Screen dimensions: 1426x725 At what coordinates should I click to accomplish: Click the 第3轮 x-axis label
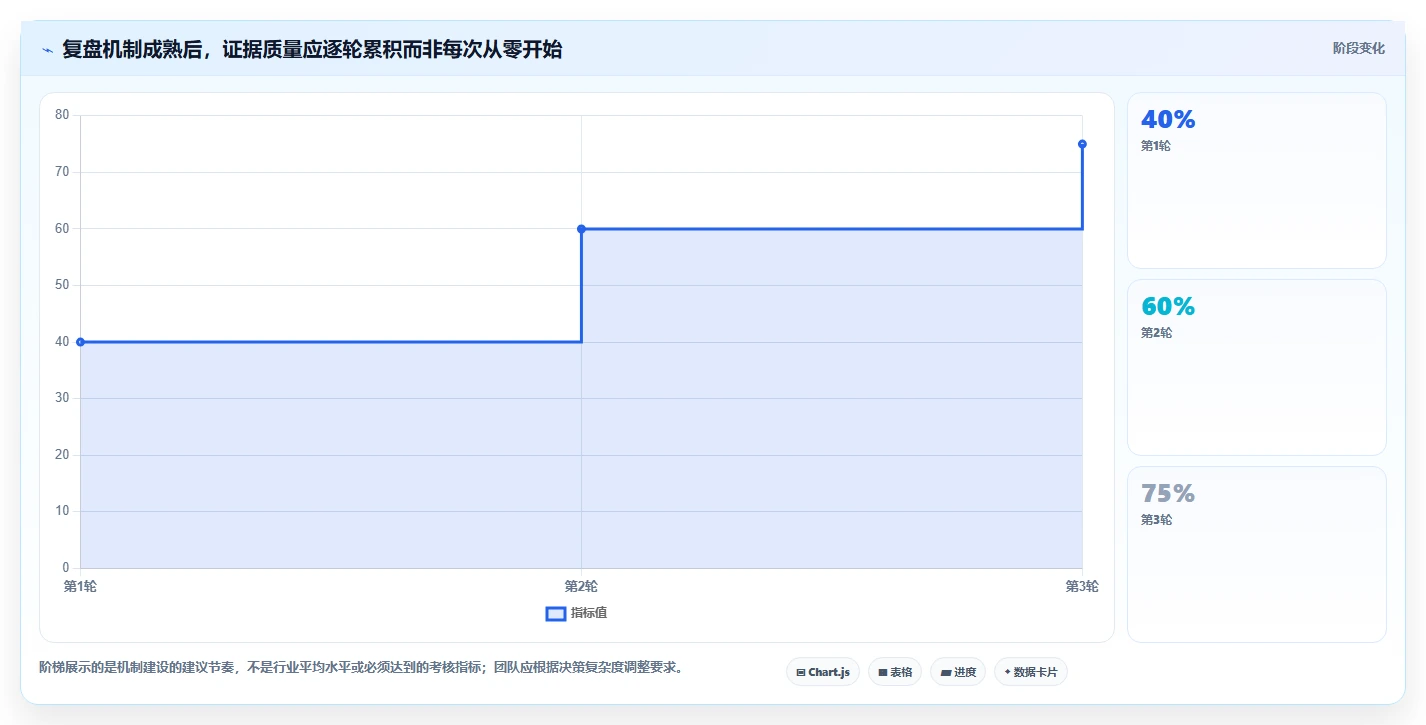click(x=1082, y=587)
